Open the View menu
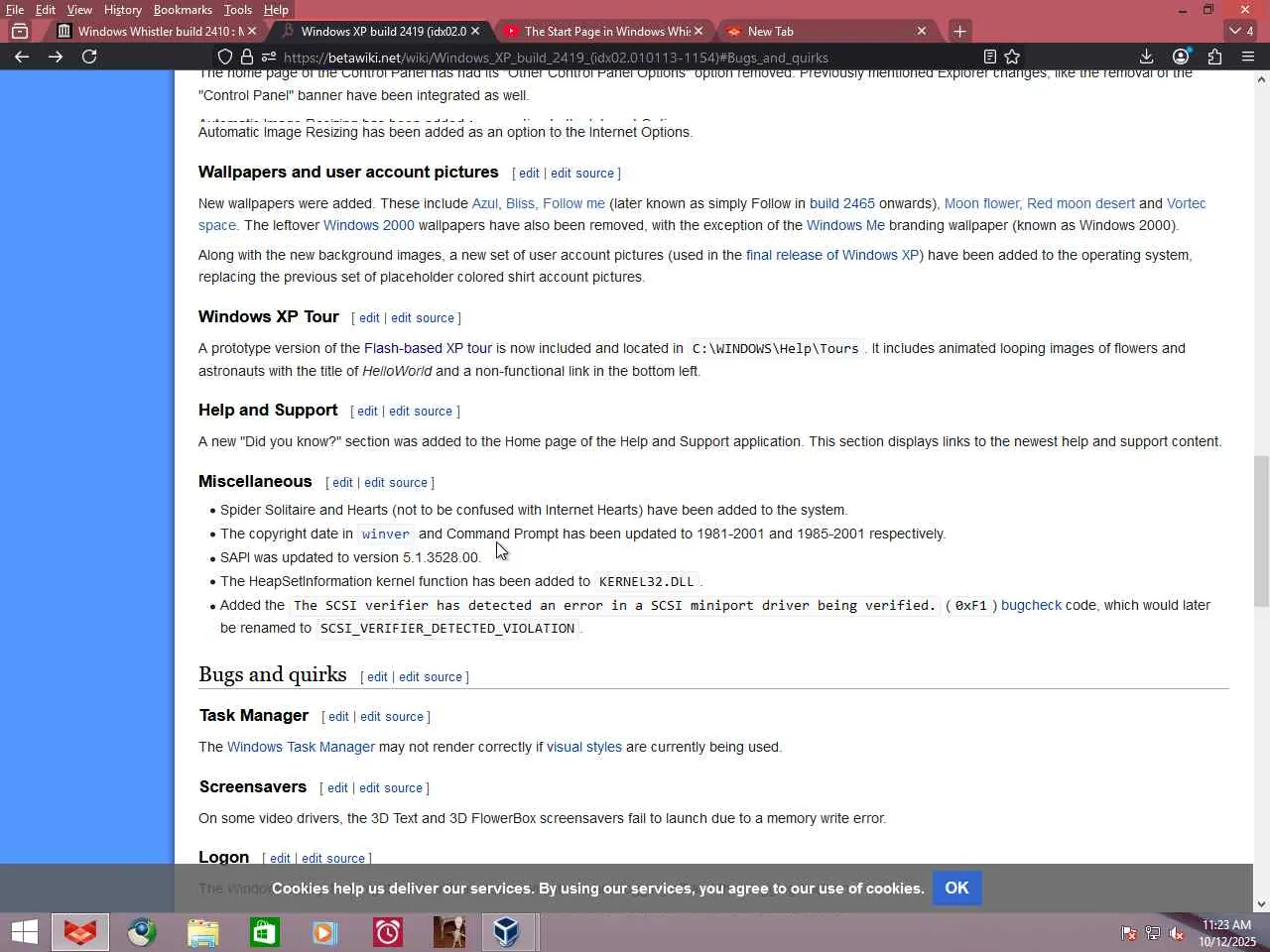 point(79,10)
